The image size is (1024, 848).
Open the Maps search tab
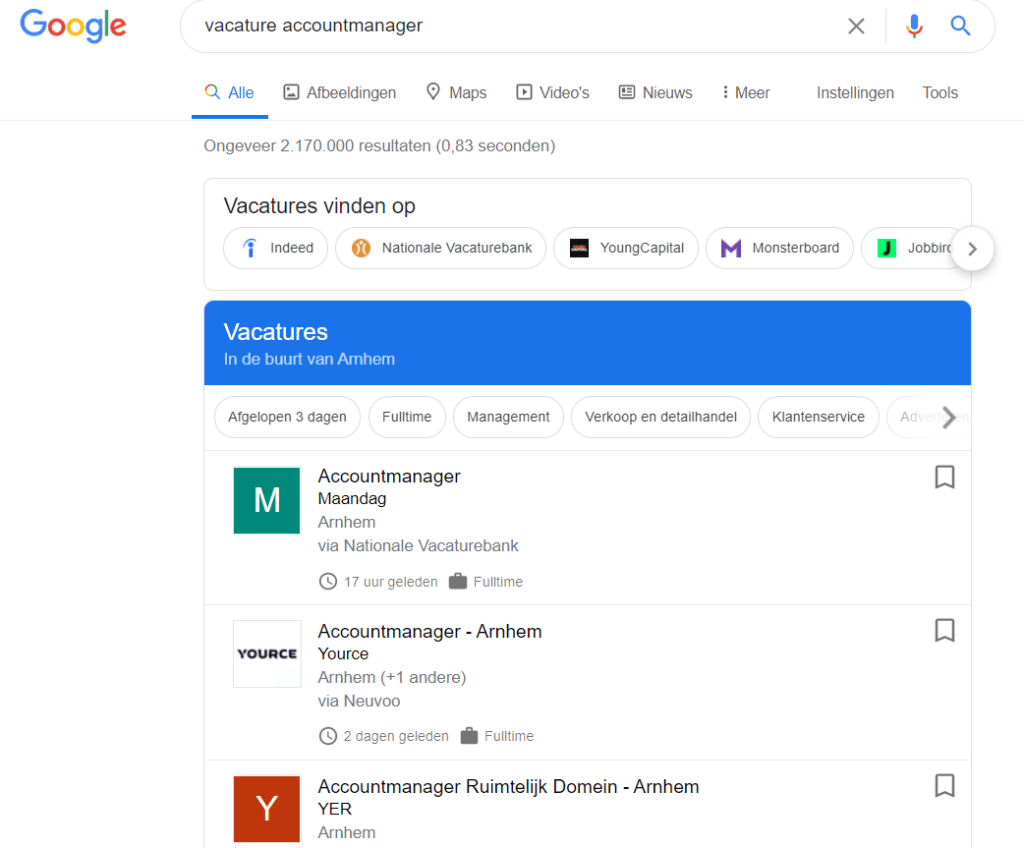[456, 93]
